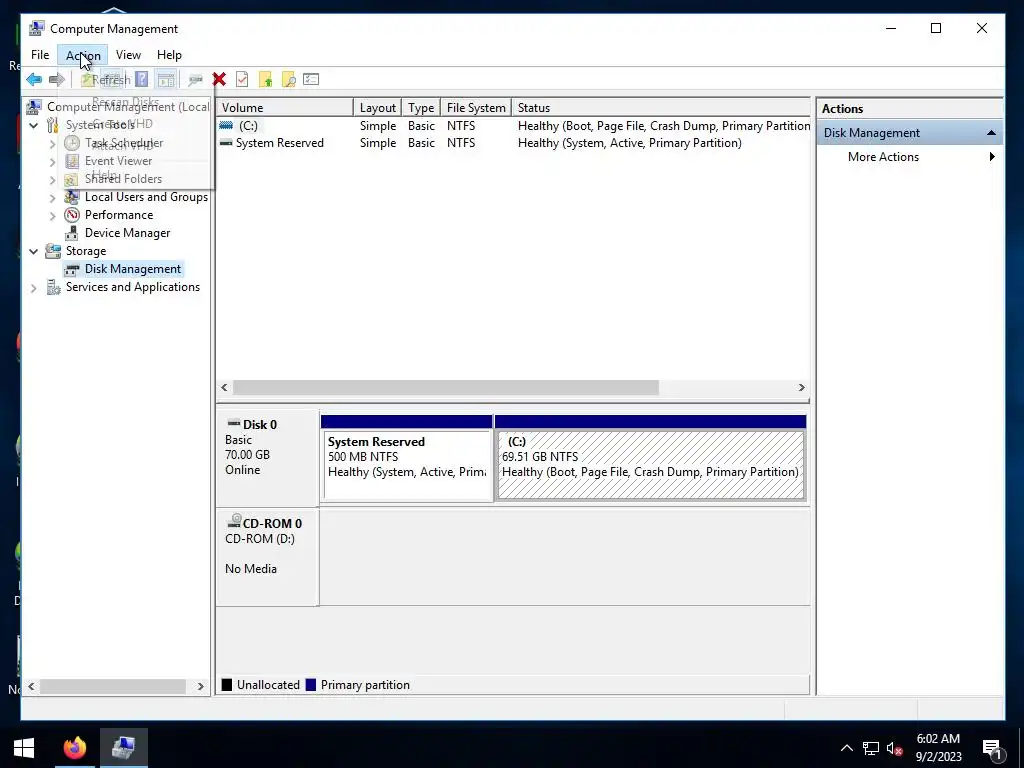Click the Type column header
The width and height of the screenshot is (1024, 768).
[421, 108]
